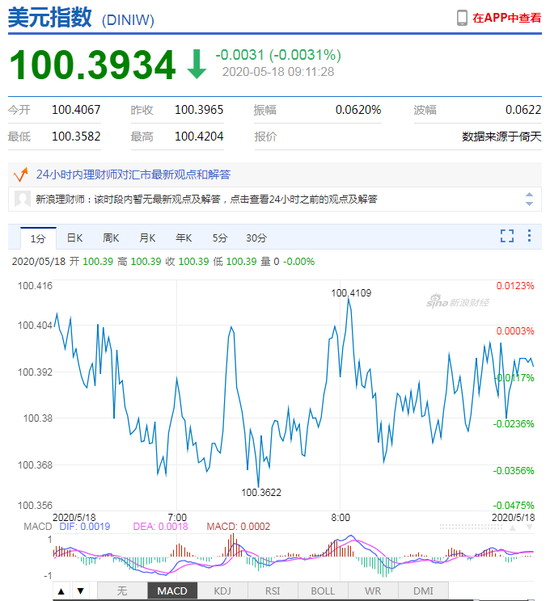This screenshot has width=550, height=601.
Task: Click the 波幅 value 0.0622
Action: pyautogui.click(x=523, y=110)
